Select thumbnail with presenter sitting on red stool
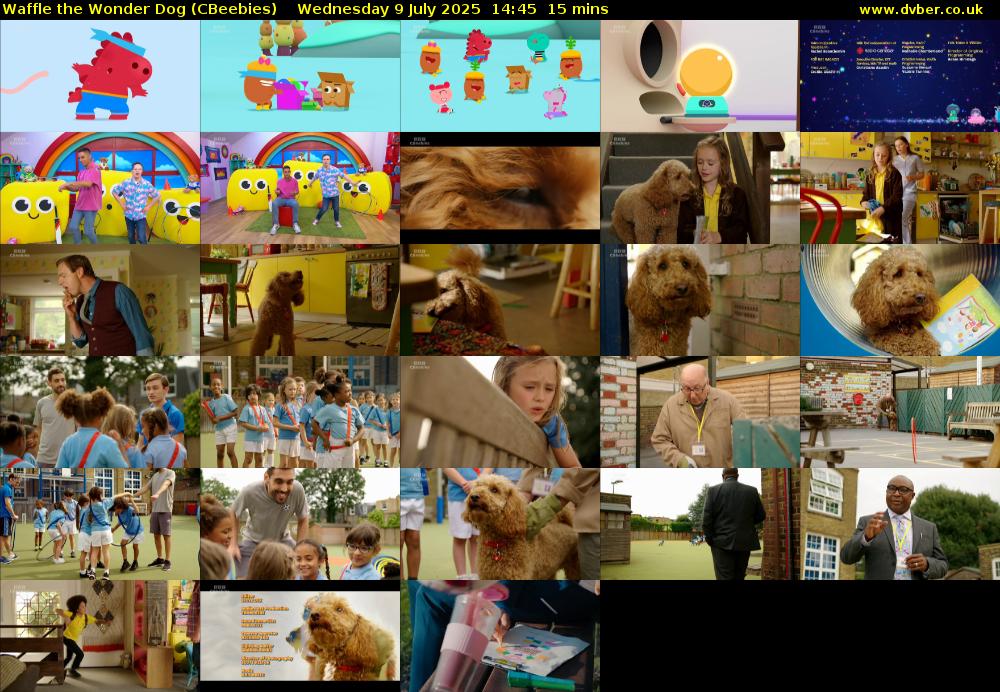 click(300, 188)
